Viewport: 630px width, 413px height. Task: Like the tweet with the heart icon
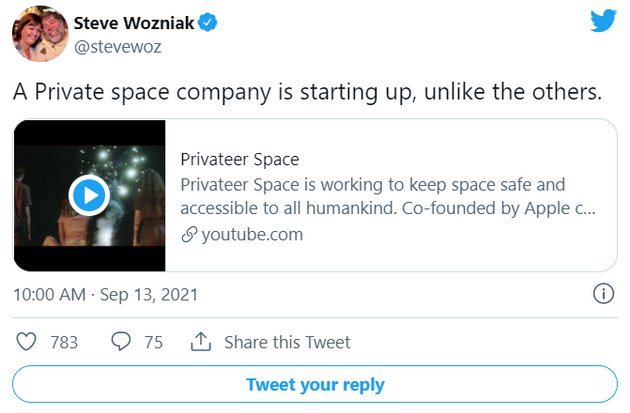[27, 342]
